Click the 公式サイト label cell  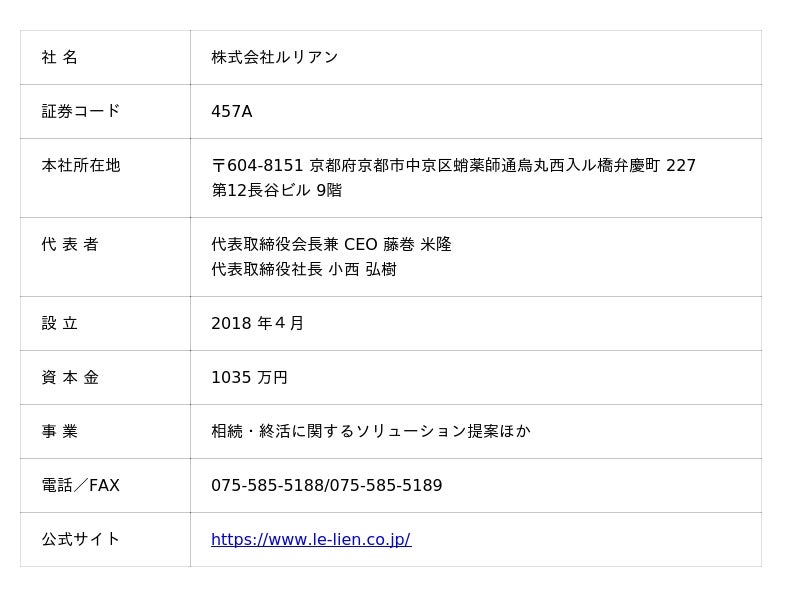pyautogui.click(x=81, y=540)
